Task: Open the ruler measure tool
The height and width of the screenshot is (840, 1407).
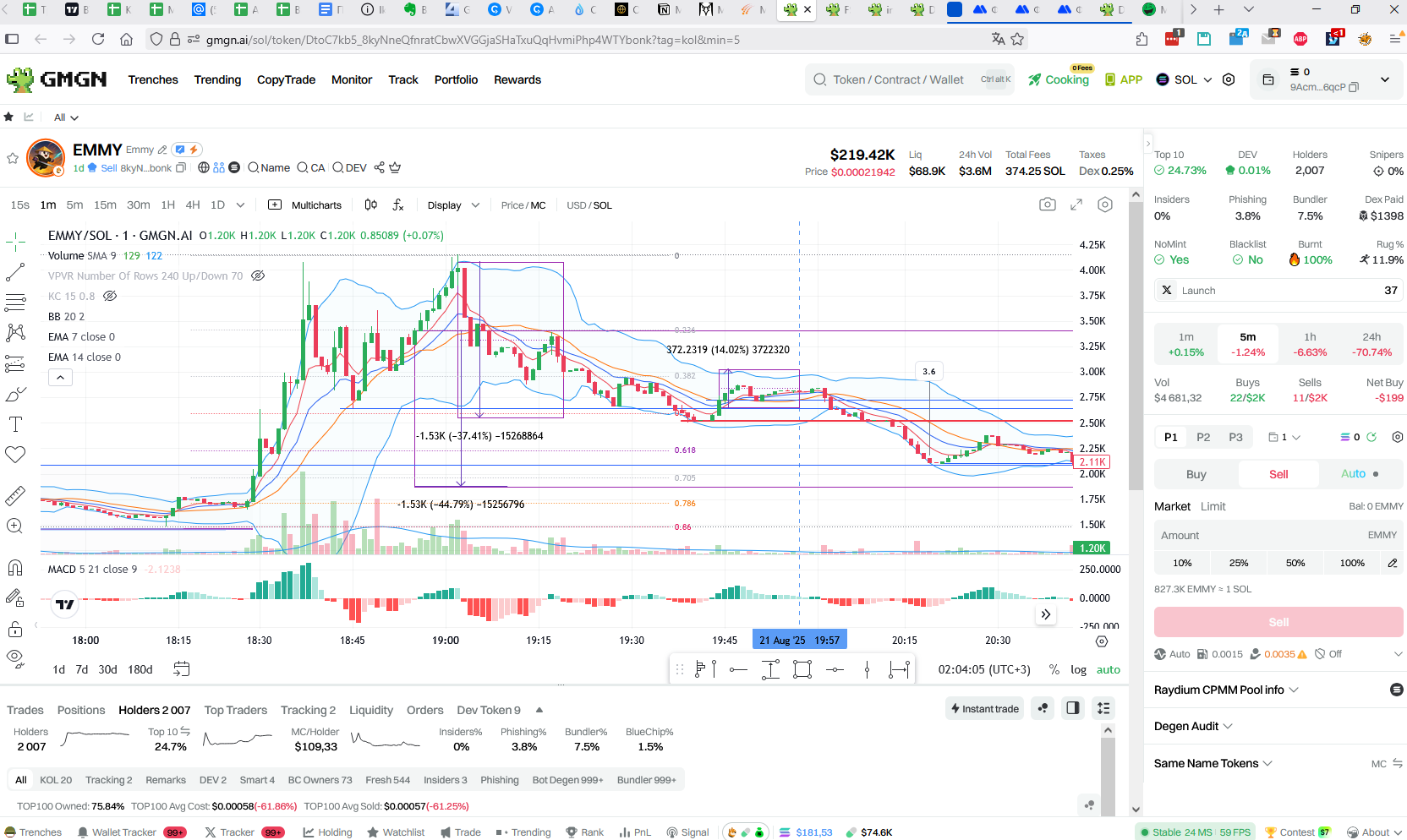Action: coord(15,496)
